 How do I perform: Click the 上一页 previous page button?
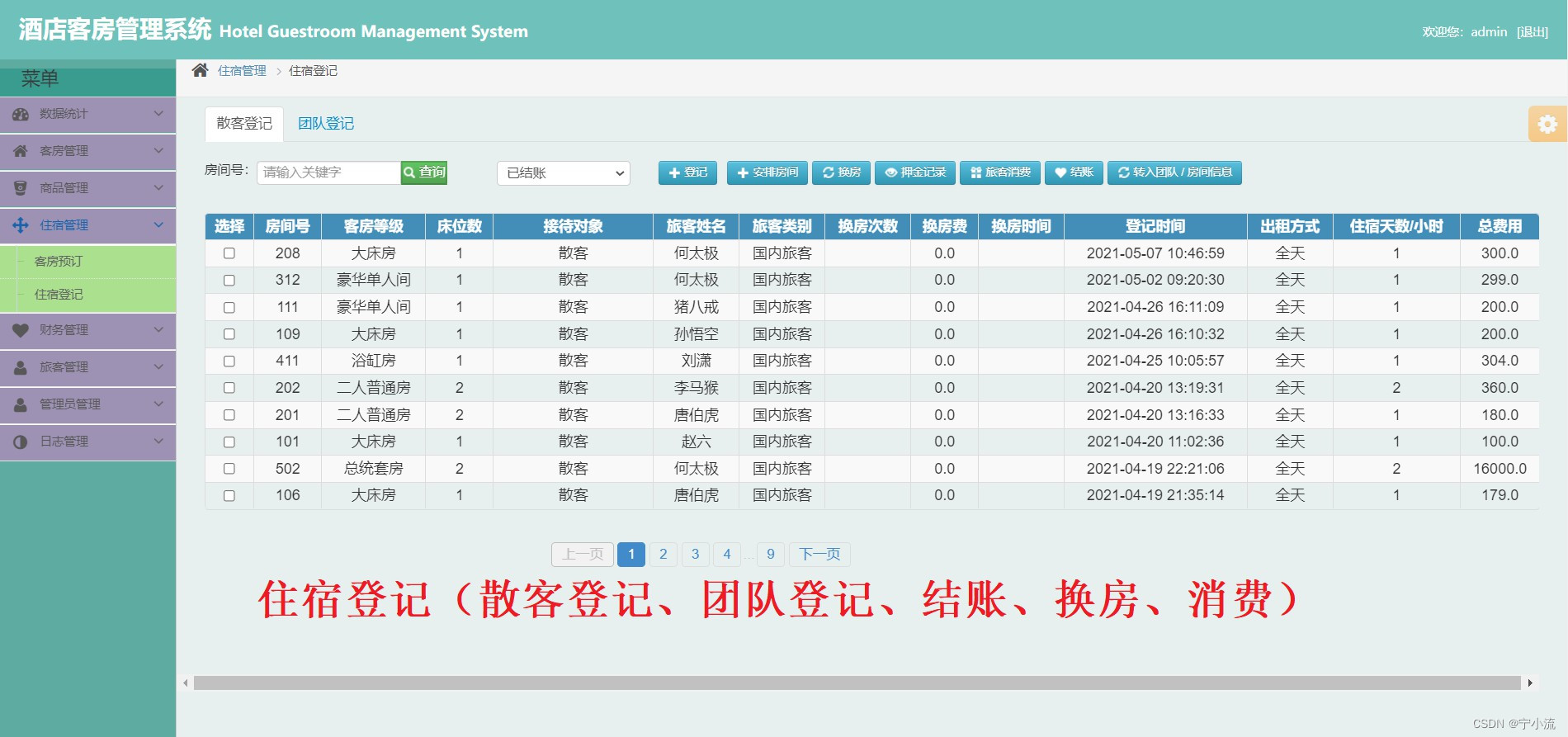pyautogui.click(x=583, y=555)
